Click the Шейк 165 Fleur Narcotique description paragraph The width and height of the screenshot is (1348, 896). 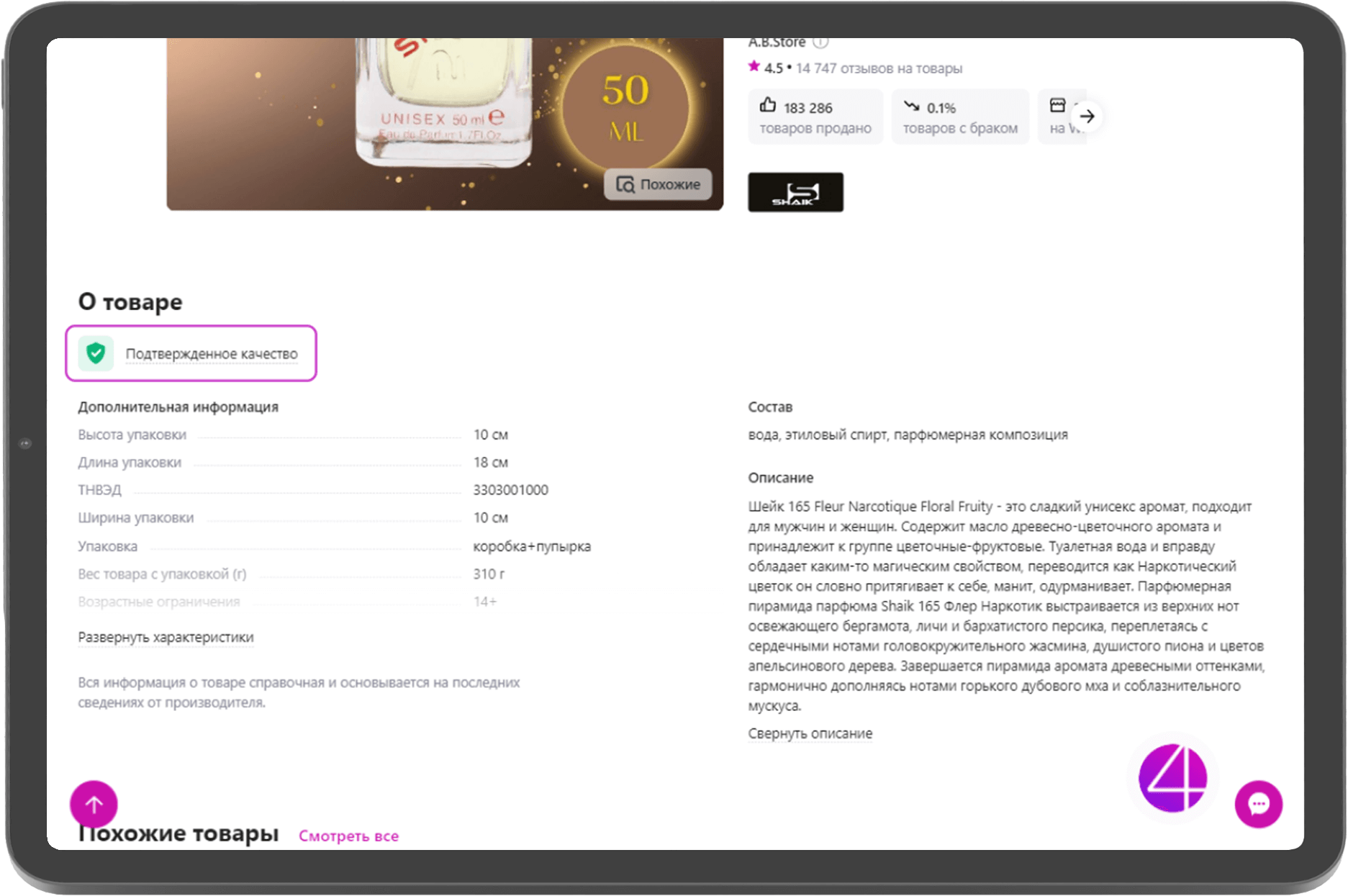coord(1006,606)
